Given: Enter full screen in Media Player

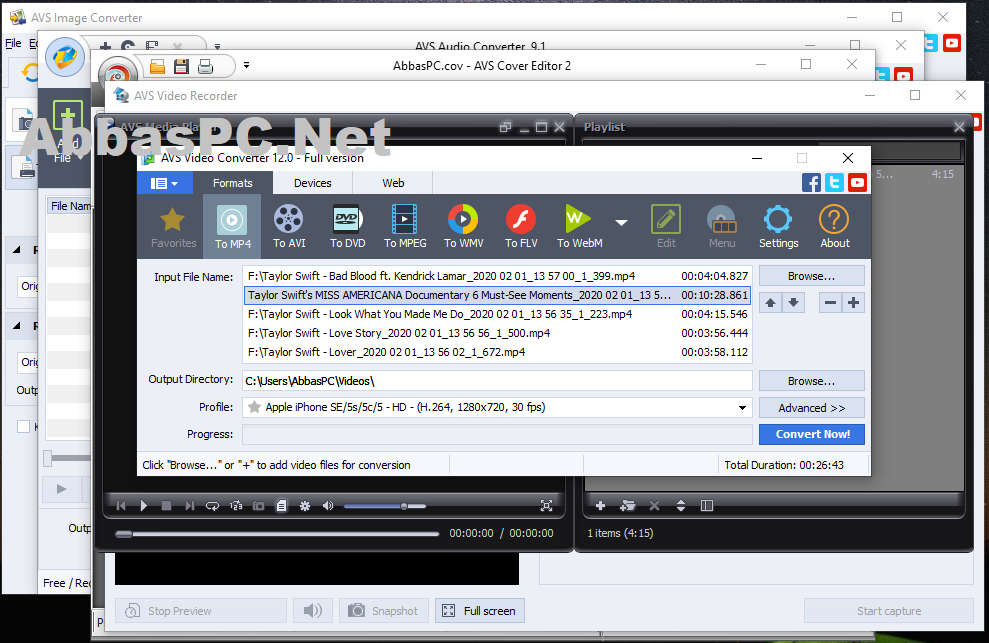Looking at the screenshot, I should pyautogui.click(x=546, y=505).
